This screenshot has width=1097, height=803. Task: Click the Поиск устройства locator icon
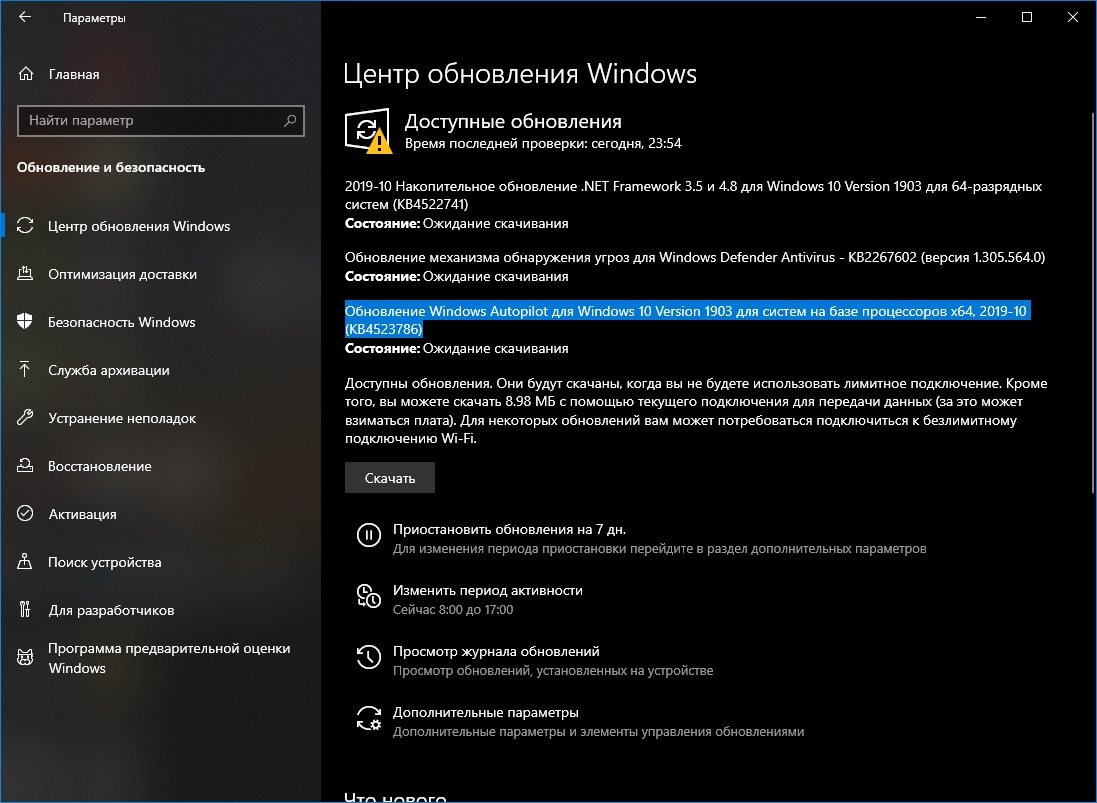coord(25,561)
